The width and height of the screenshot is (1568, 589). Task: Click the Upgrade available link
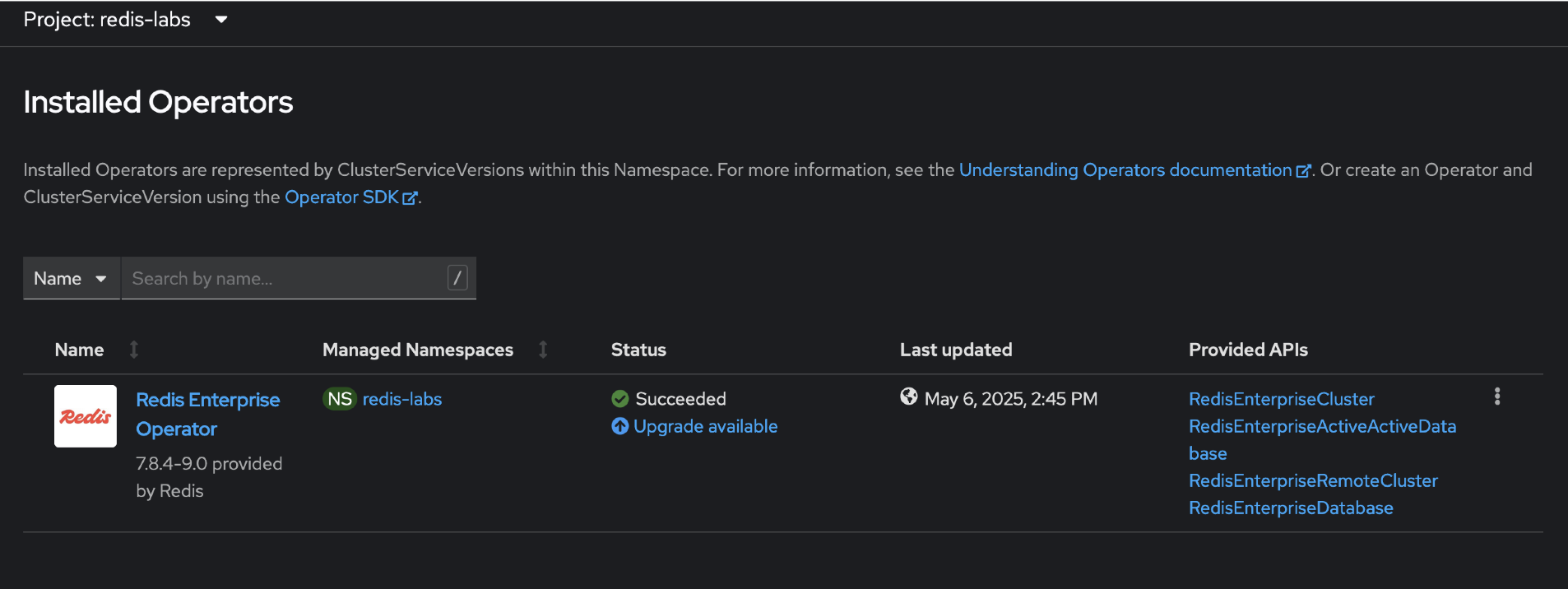pyautogui.click(x=705, y=426)
